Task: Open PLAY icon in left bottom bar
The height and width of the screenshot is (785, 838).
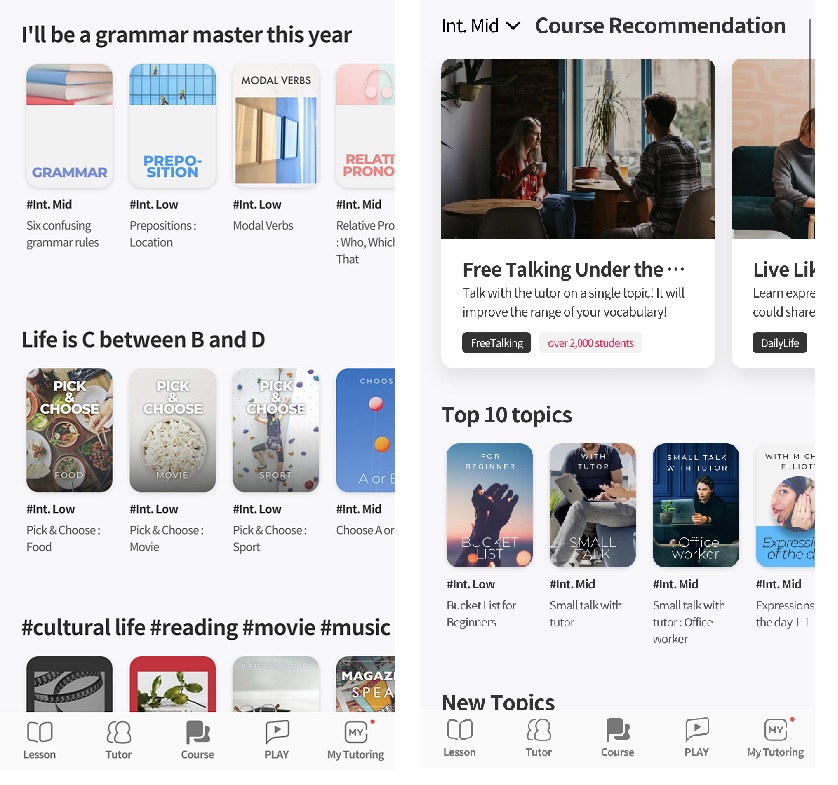Action: (x=276, y=740)
